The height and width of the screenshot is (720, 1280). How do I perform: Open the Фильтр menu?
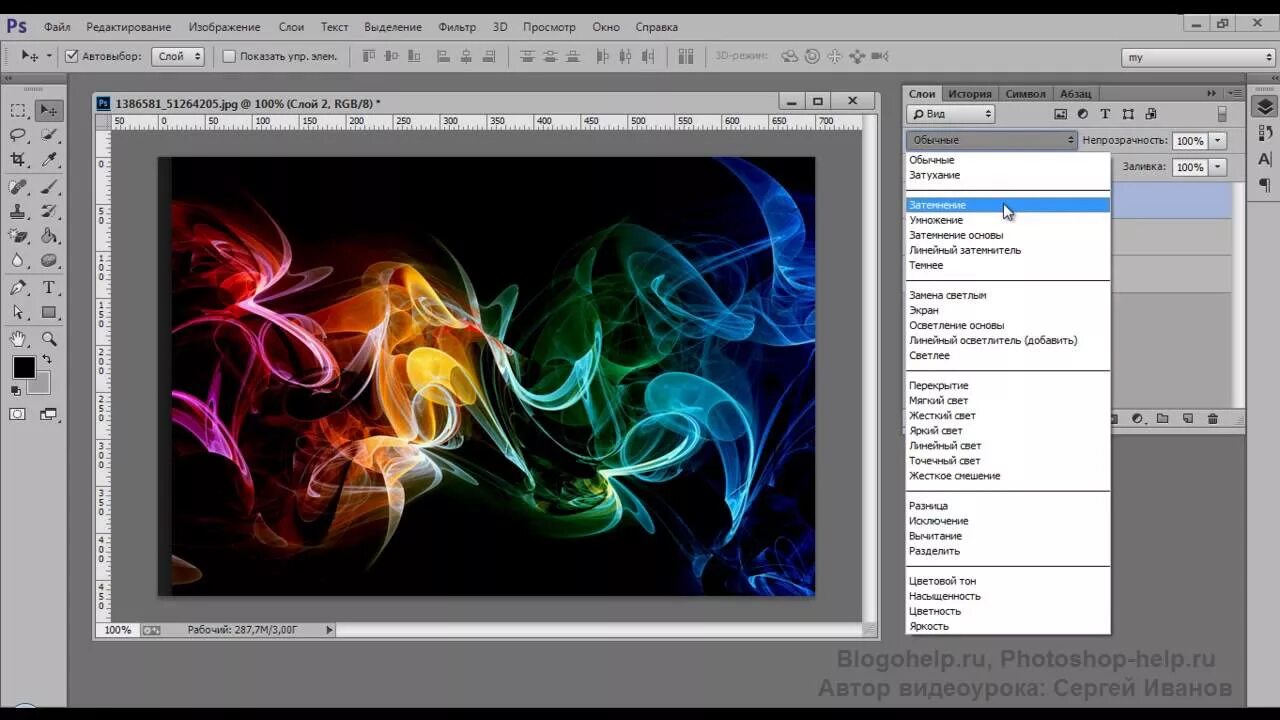[x=457, y=27]
